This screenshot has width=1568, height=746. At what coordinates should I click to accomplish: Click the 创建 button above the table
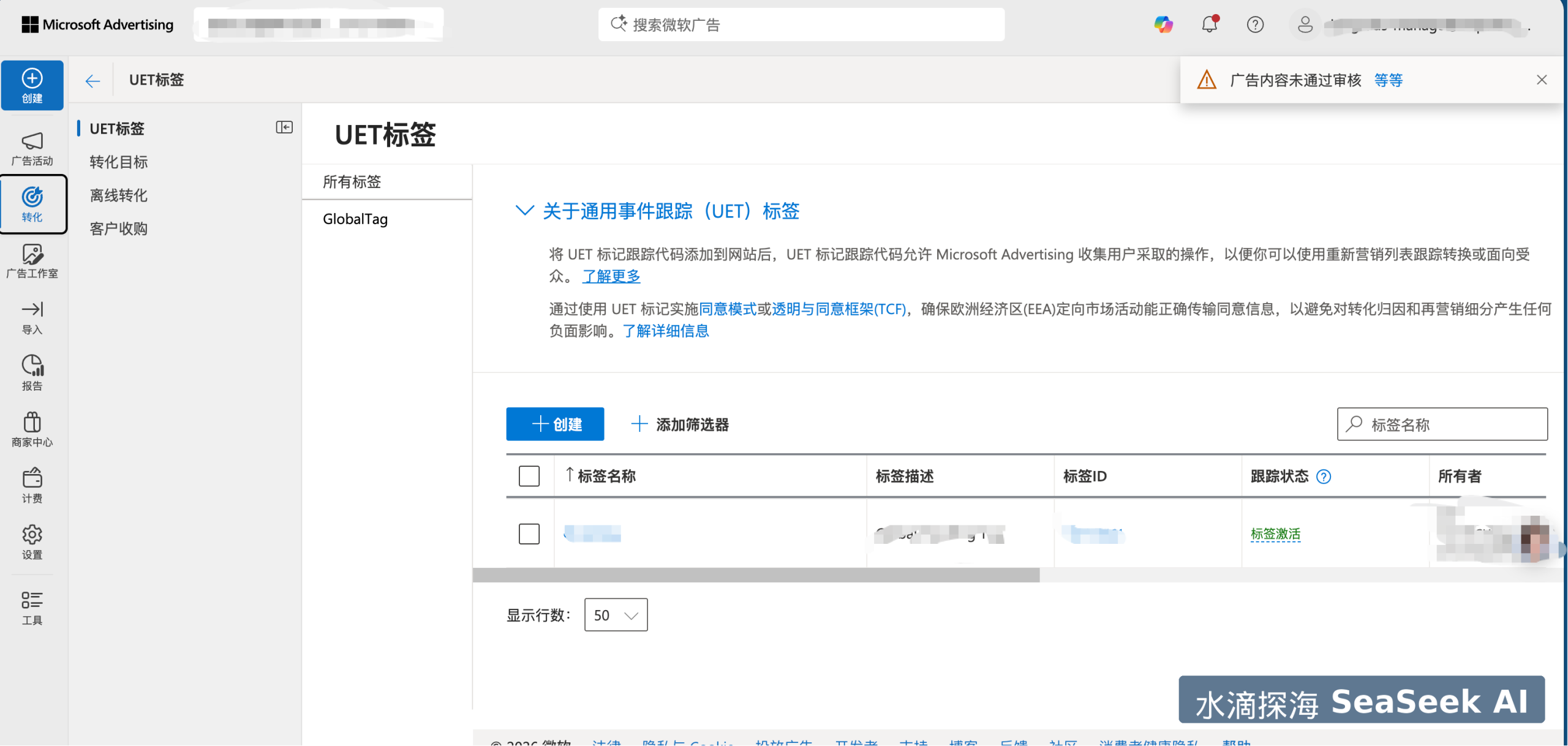coord(555,424)
